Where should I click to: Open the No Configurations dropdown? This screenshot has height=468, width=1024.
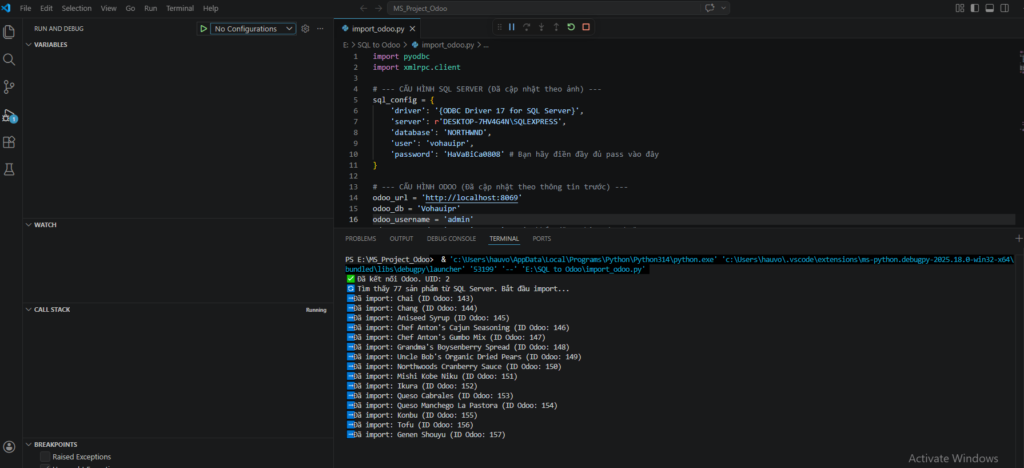pyautogui.click(x=252, y=29)
